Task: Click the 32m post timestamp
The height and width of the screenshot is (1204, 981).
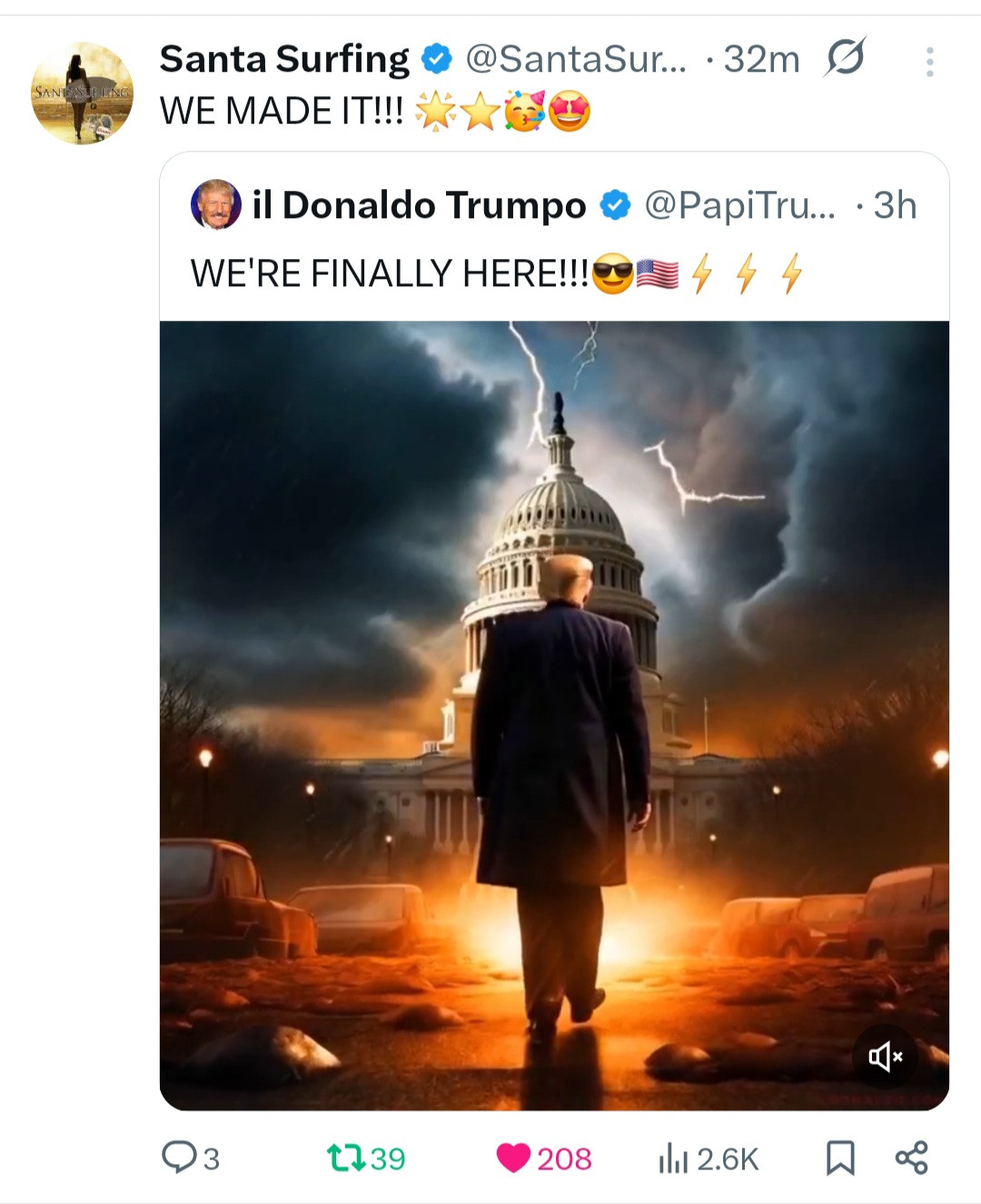Action: click(761, 59)
